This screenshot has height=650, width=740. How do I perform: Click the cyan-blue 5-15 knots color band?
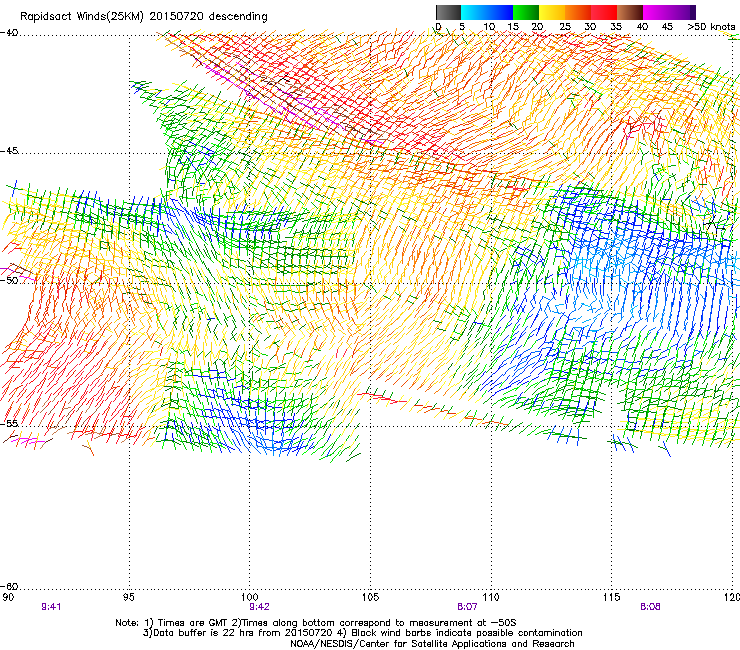click(x=487, y=12)
